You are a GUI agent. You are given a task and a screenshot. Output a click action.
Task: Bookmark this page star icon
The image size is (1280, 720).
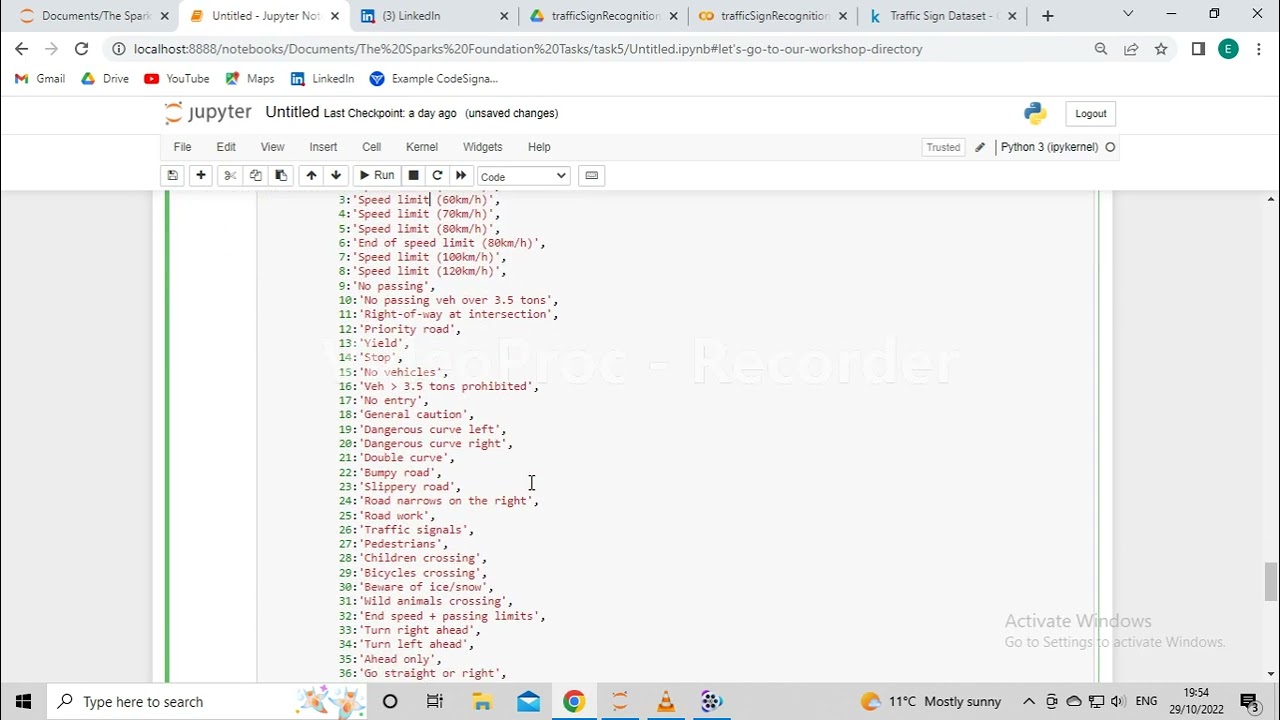[x=1161, y=49]
